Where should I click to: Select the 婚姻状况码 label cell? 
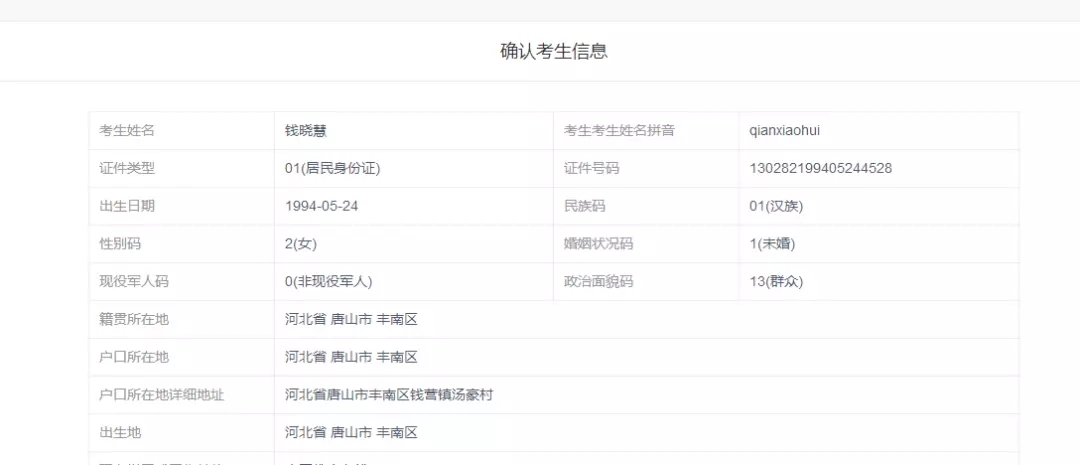(646, 244)
